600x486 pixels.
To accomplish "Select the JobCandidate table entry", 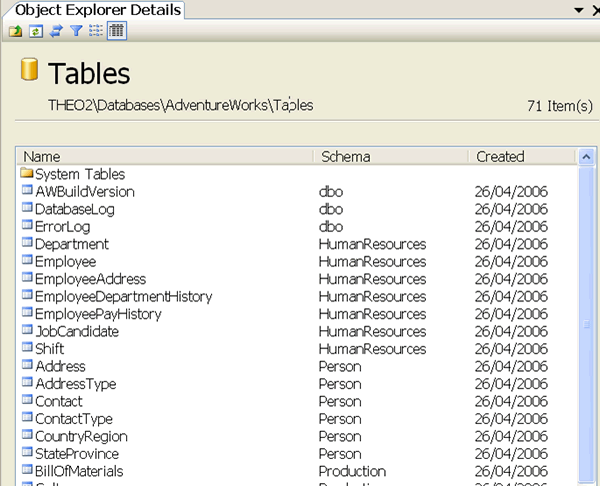I will click(77, 331).
